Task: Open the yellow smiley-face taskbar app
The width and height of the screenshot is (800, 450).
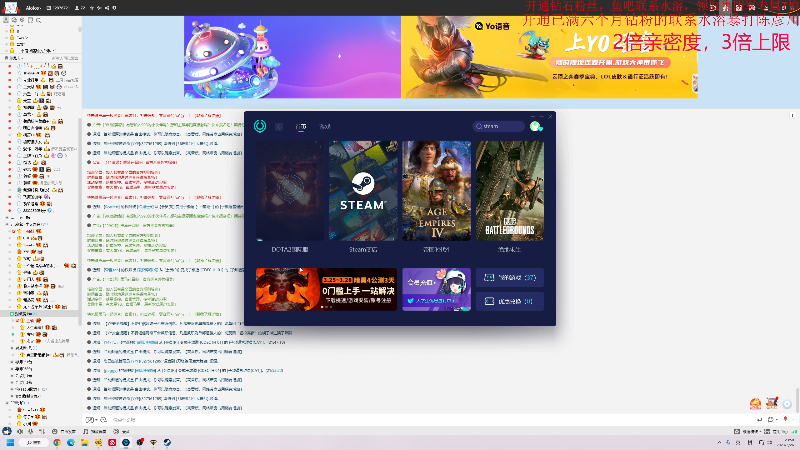Action: (98, 442)
